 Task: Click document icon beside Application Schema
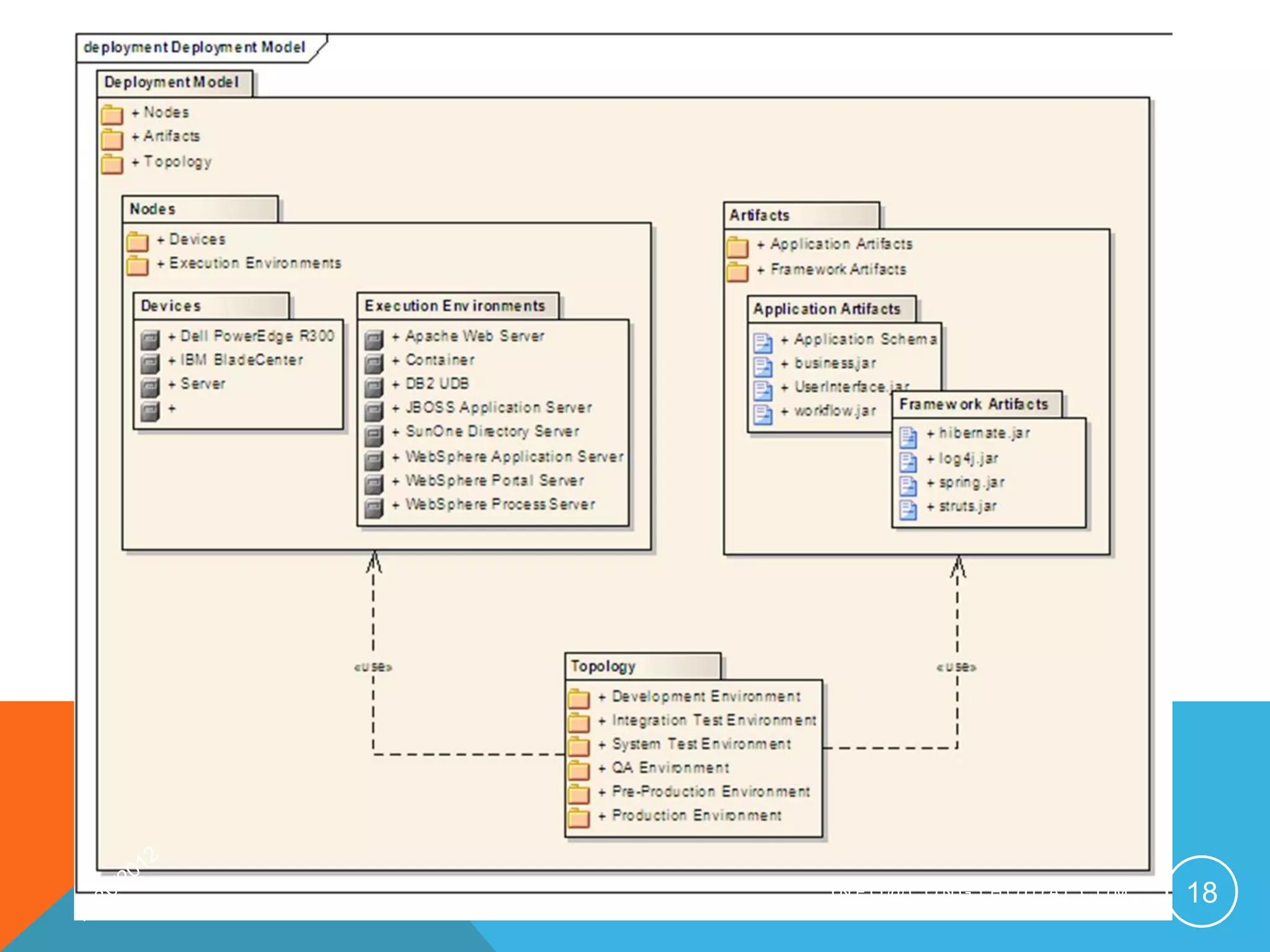point(763,342)
